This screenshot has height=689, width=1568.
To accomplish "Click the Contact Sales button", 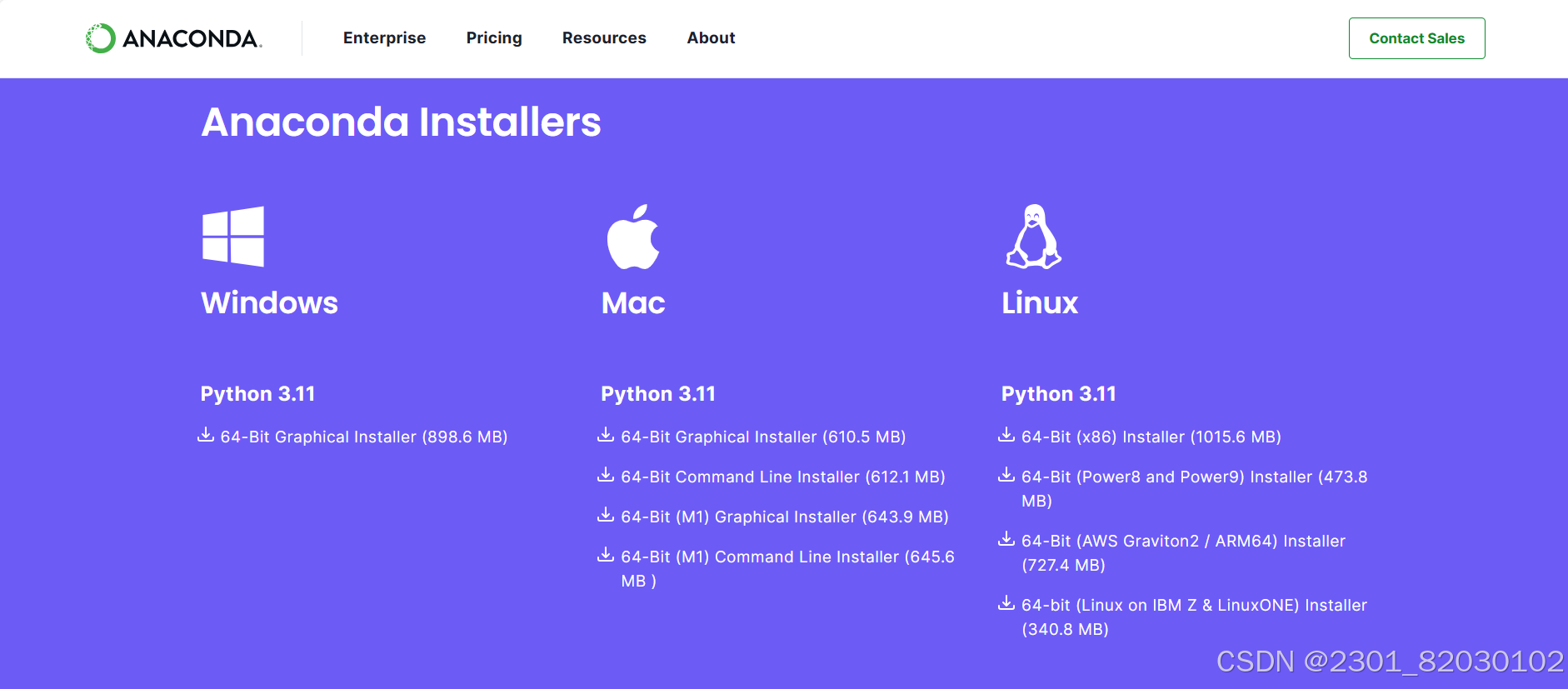I will pyautogui.click(x=1416, y=38).
